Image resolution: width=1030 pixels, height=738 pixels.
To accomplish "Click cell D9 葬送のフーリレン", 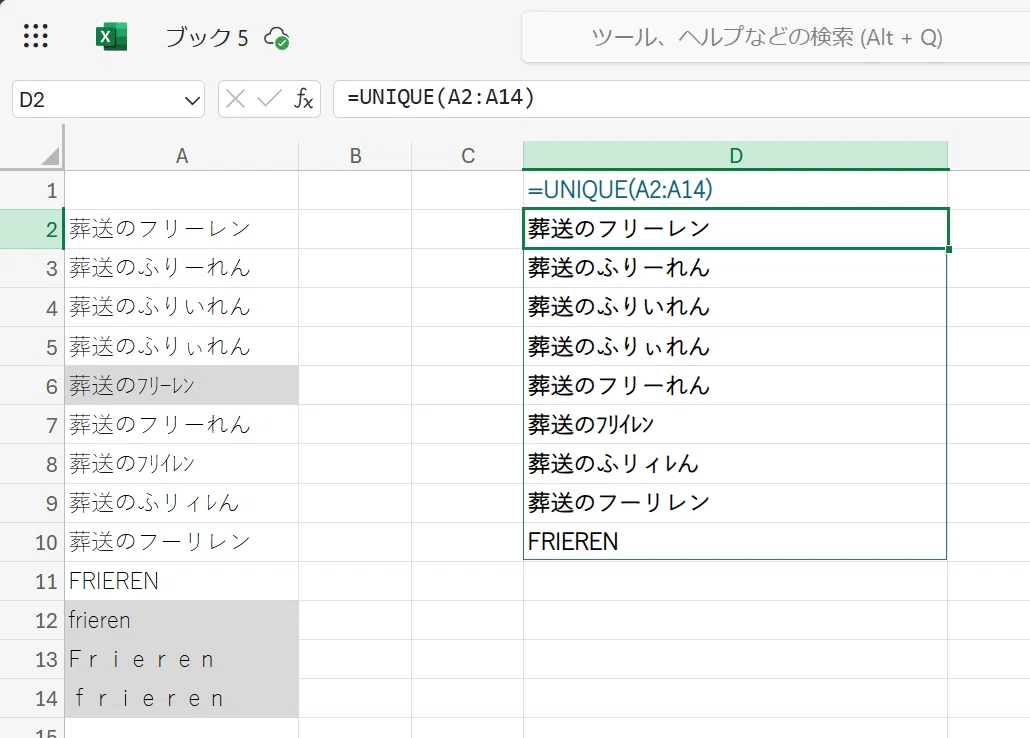I will [736, 503].
